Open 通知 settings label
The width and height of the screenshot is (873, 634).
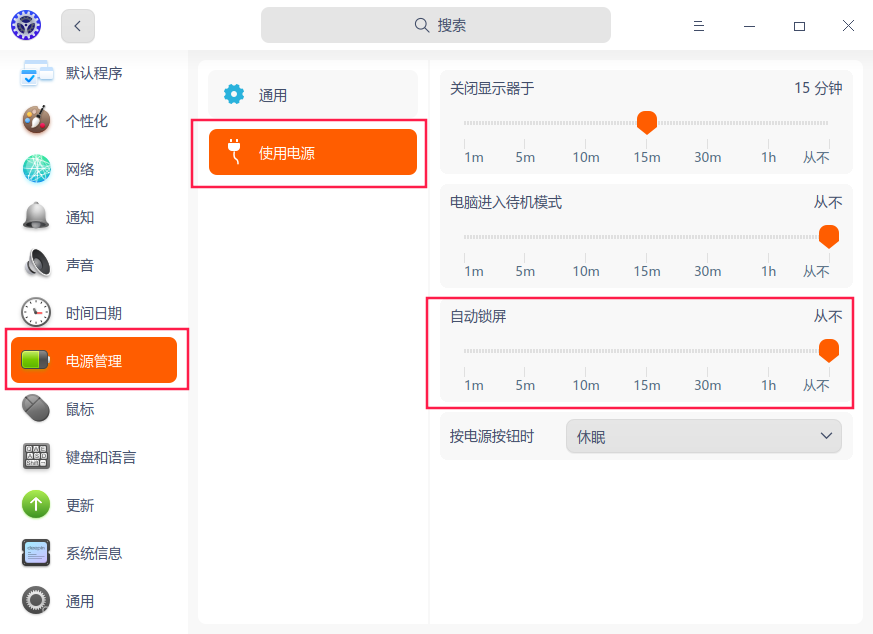pyautogui.click(x=80, y=217)
